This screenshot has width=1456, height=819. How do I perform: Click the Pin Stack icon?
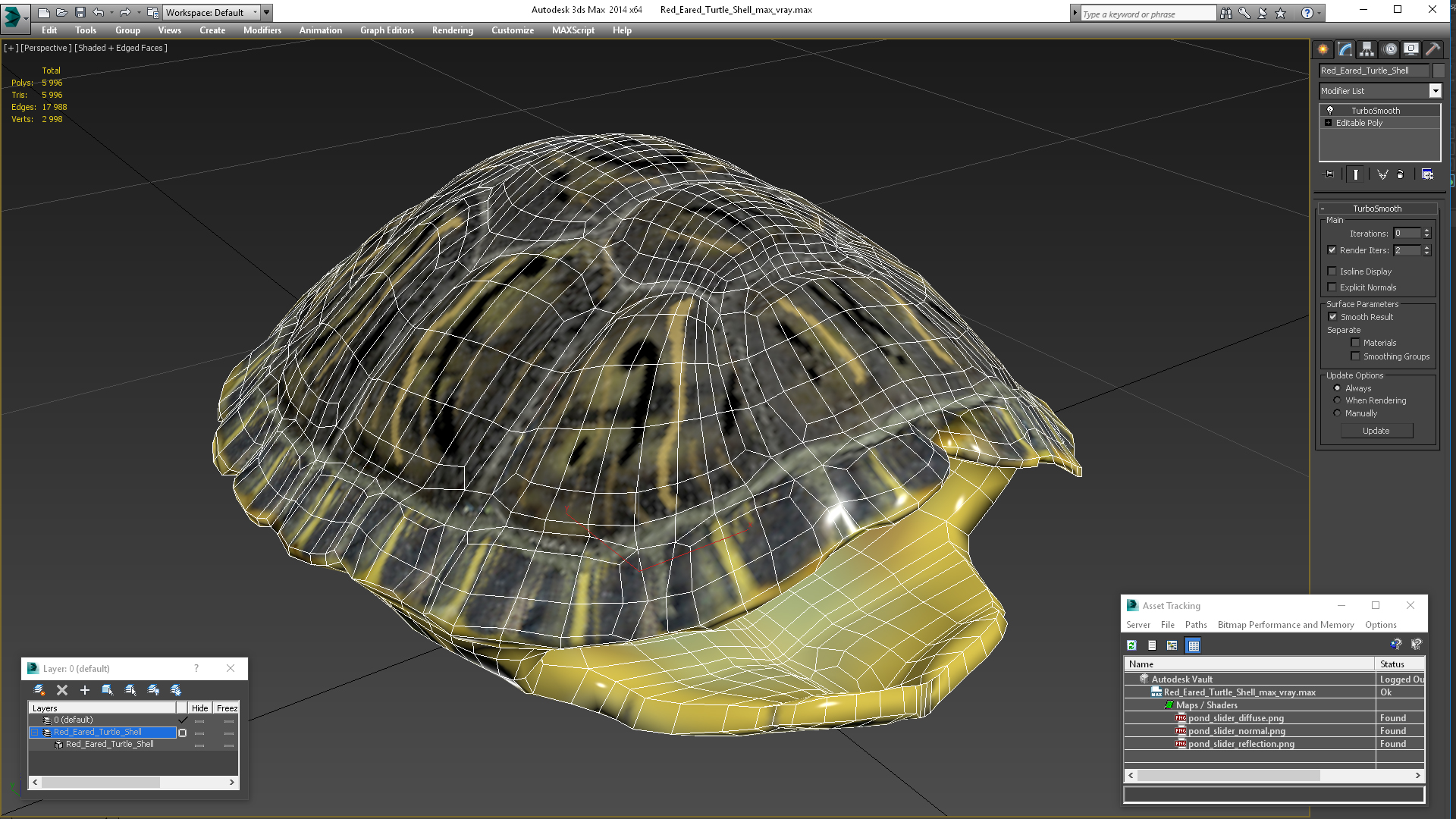click(1329, 174)
